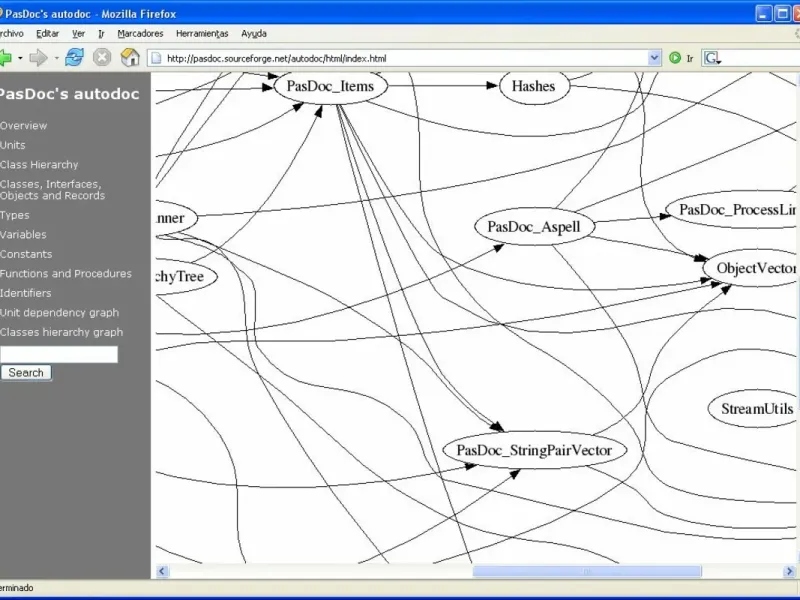Open the Herramientas menu
This screenshot has width=800, height=600.
coord(202,34)
